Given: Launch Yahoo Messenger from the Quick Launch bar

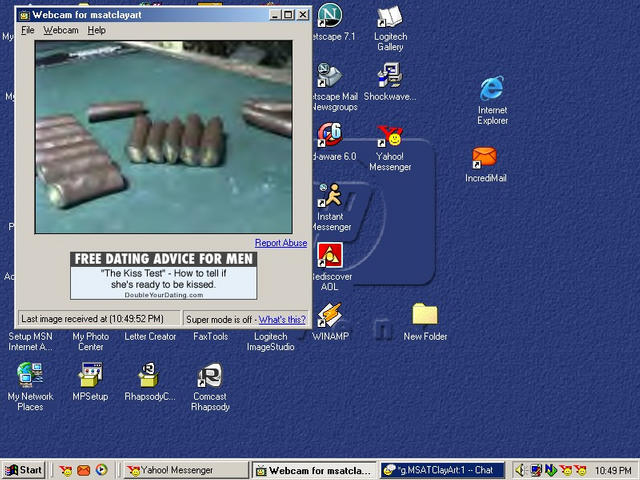Looking at the screenshot, I should click(65, 471).
